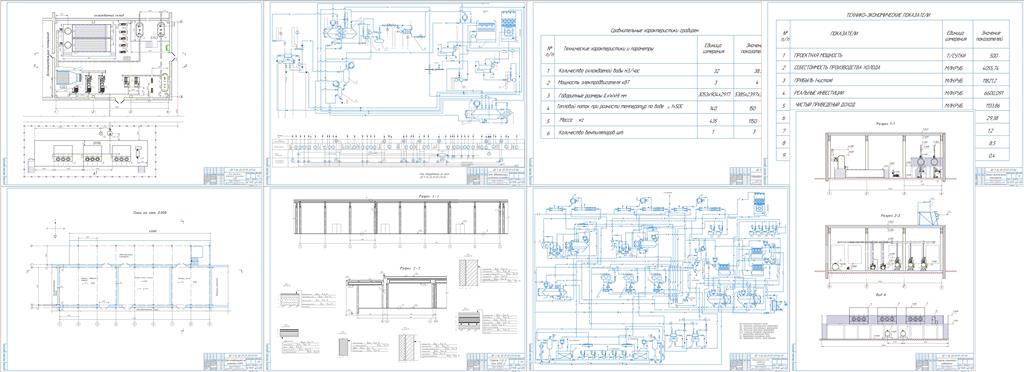Click the 'ТЕХНИКО-ЭКОНОМИЧЕСКИЕ ПОКАЗАТЕЛИ' heading
This screenshot has height=372, width=1024.
tap(888, 14)
